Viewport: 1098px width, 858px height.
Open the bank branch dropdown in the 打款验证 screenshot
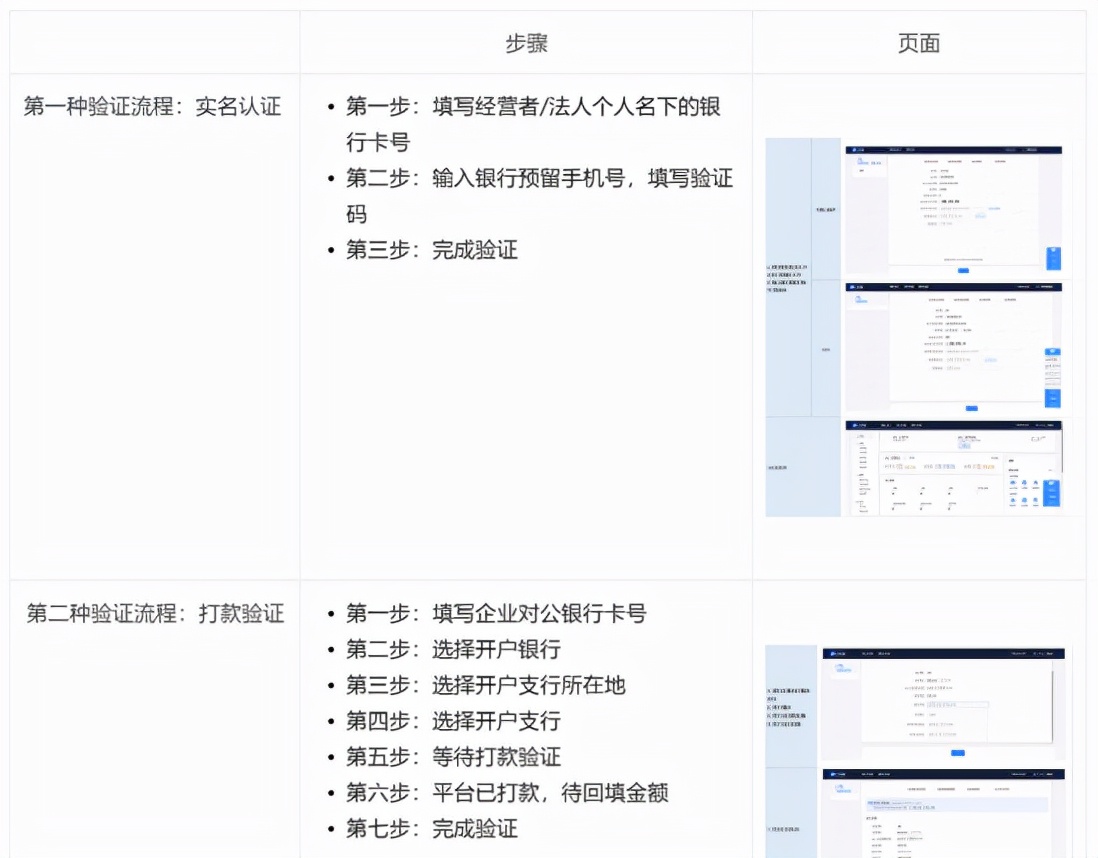[x=957, y=705]
